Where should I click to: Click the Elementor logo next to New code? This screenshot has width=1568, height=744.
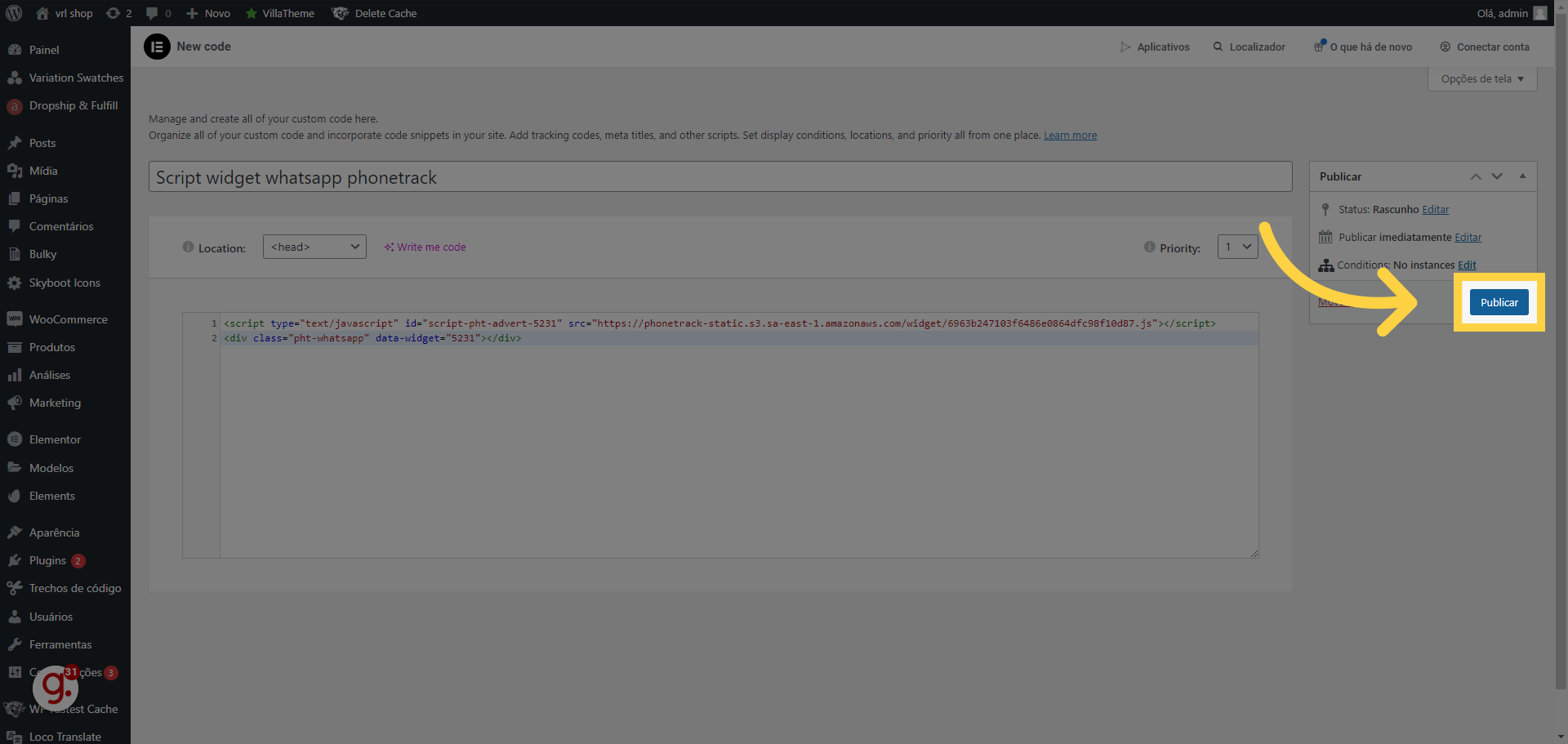[x=157, y=47]
